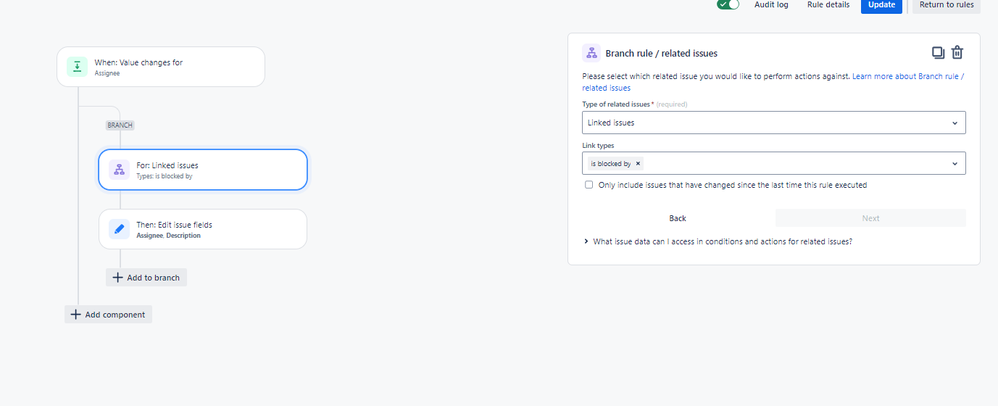The image size is (998, 406).
Task: Click the plus icon on Add component
Action: pos(76,314)
